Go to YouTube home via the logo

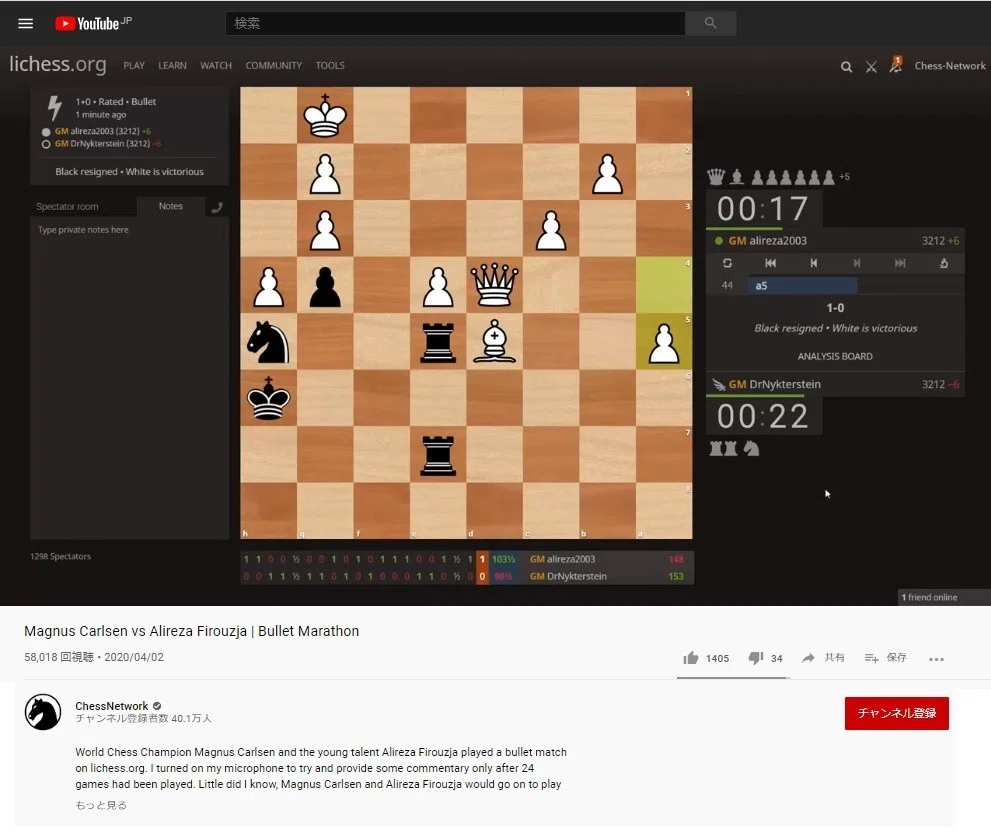pos(93,23)
